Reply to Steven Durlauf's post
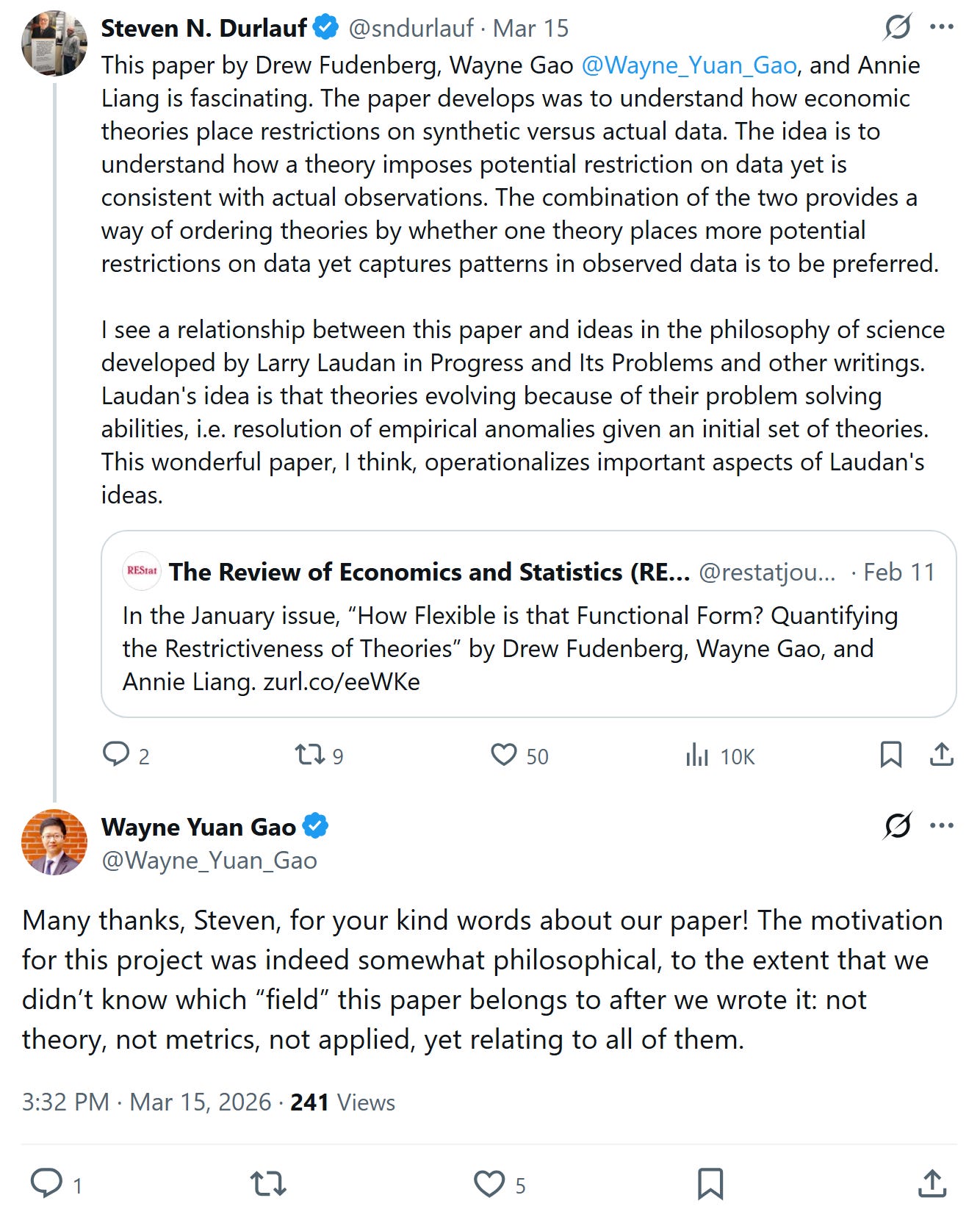 click(x=116, y=755)
